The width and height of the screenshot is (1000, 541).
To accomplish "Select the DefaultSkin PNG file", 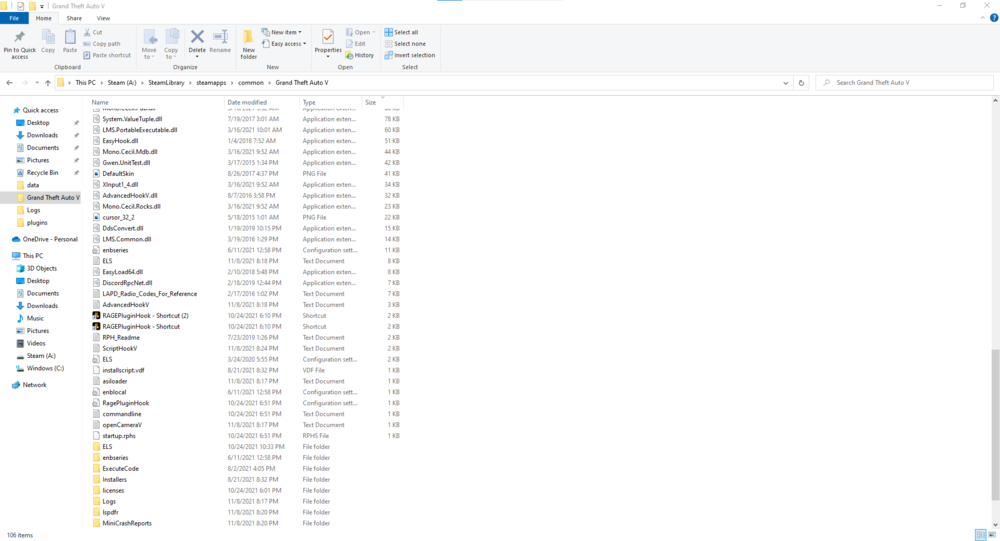I will click(118, 173).
